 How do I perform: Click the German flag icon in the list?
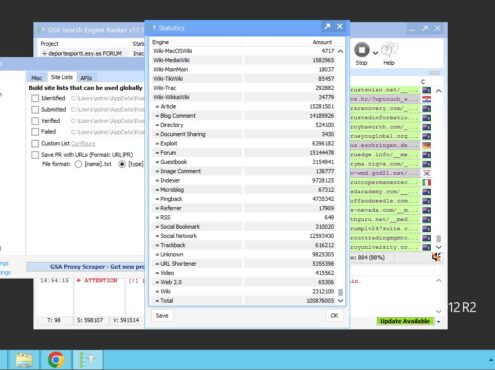coord(426,145)
